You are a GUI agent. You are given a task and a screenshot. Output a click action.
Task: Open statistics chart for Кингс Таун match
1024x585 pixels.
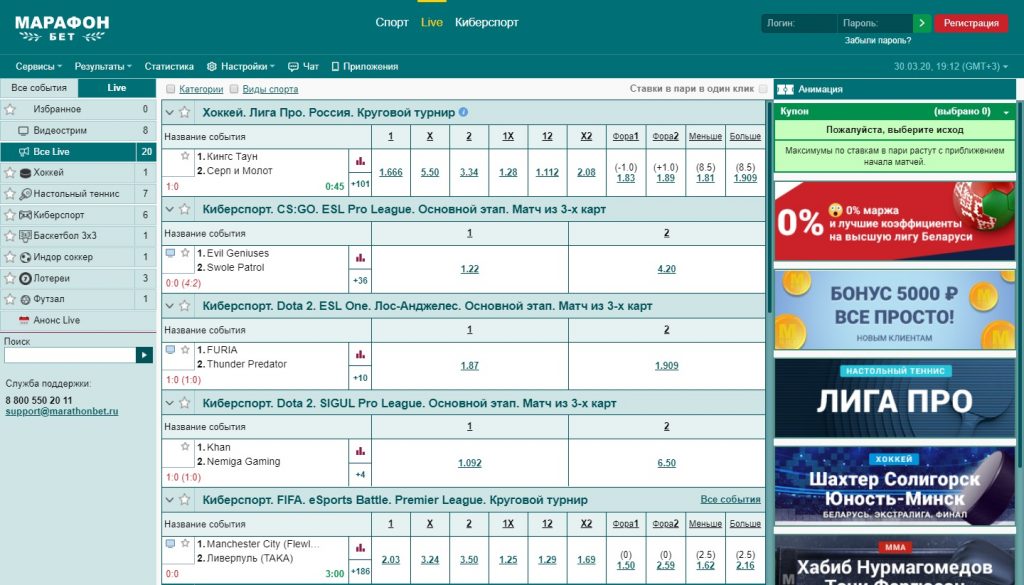click(360, 161)
